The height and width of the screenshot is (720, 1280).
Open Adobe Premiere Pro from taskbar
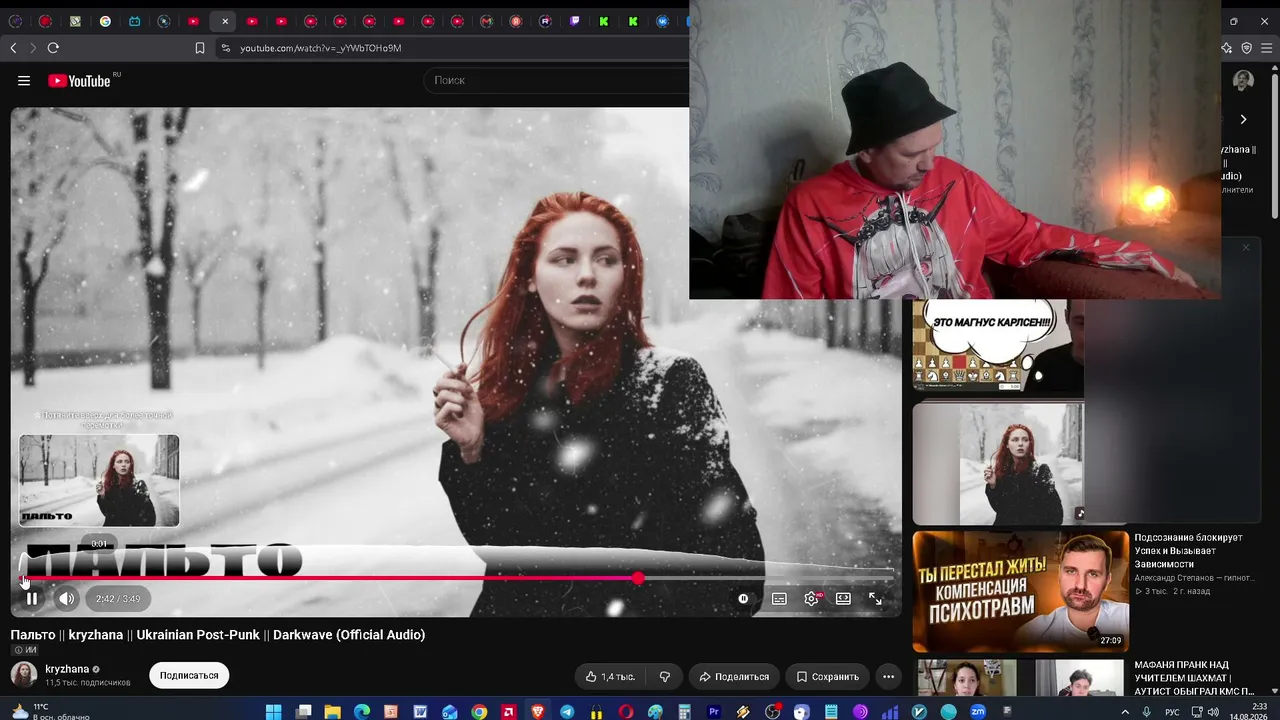click(714, 712)
